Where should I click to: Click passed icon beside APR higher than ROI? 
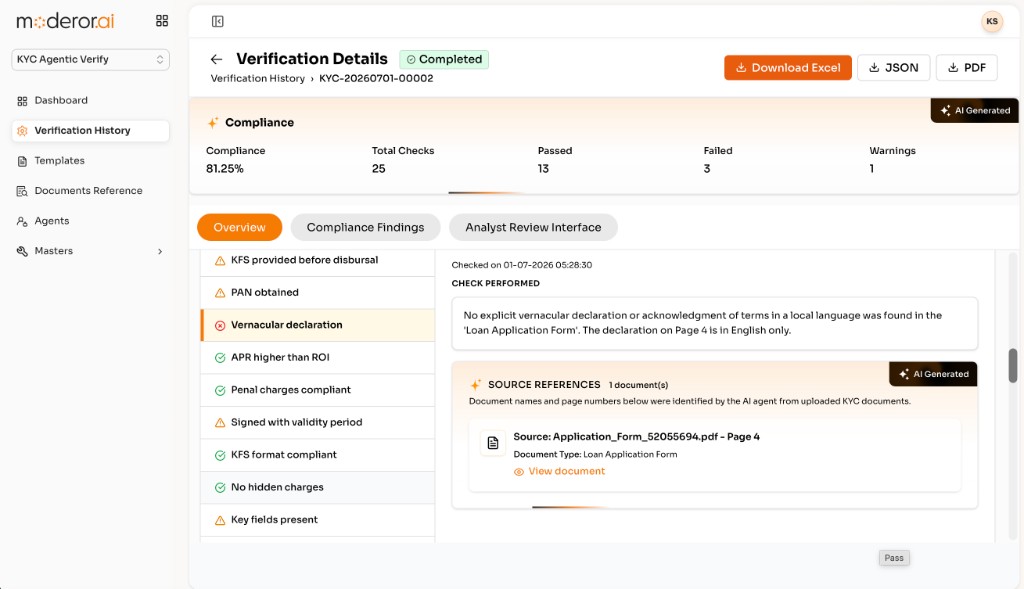[x=220, y=358]
